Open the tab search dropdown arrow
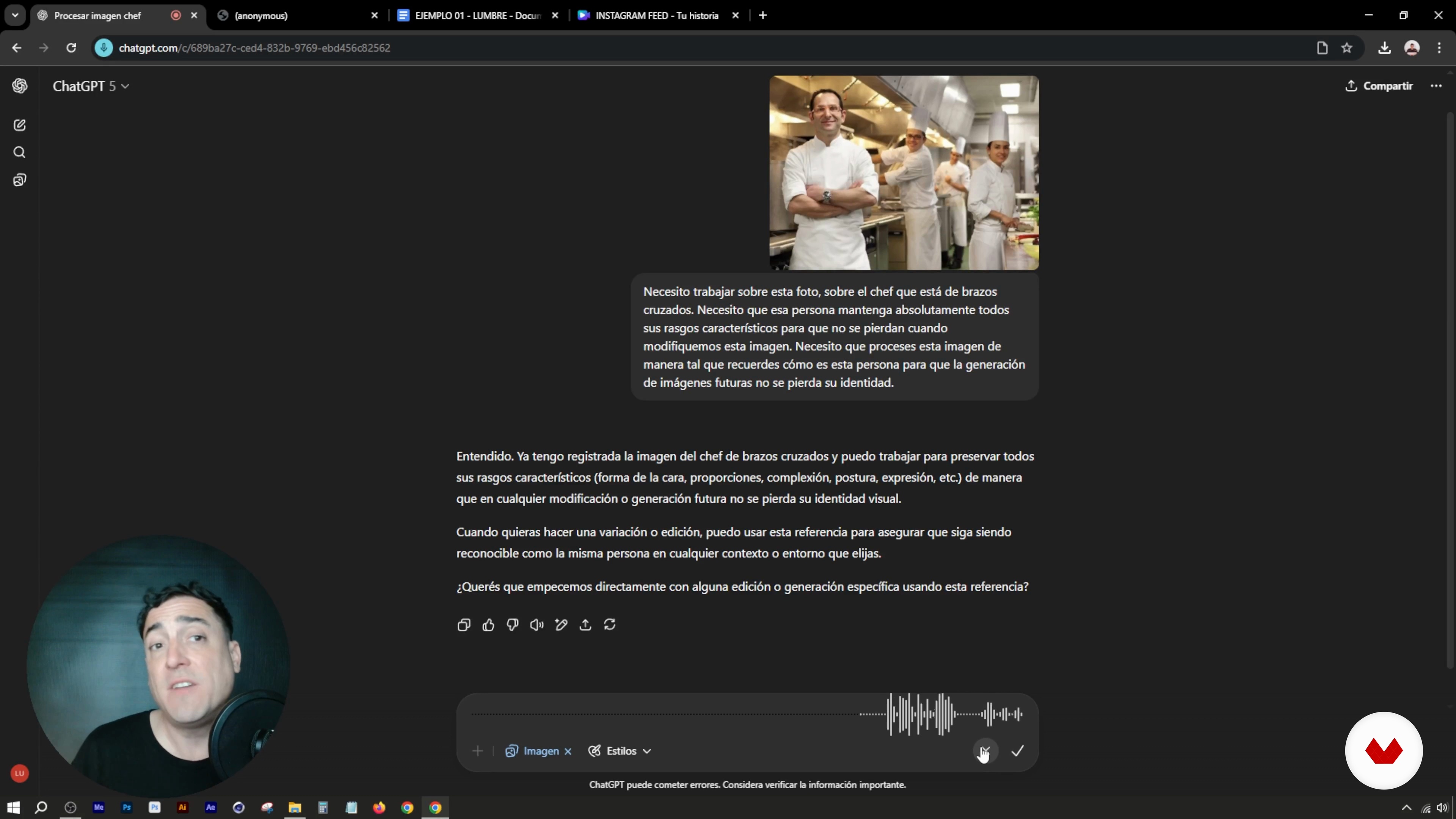 click(15, 15)
